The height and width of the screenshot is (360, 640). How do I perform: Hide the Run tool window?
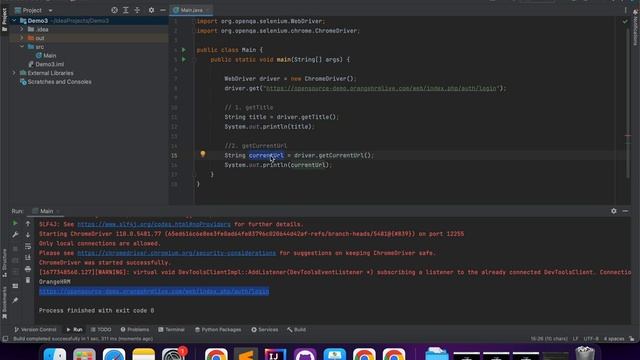point(625,211)
